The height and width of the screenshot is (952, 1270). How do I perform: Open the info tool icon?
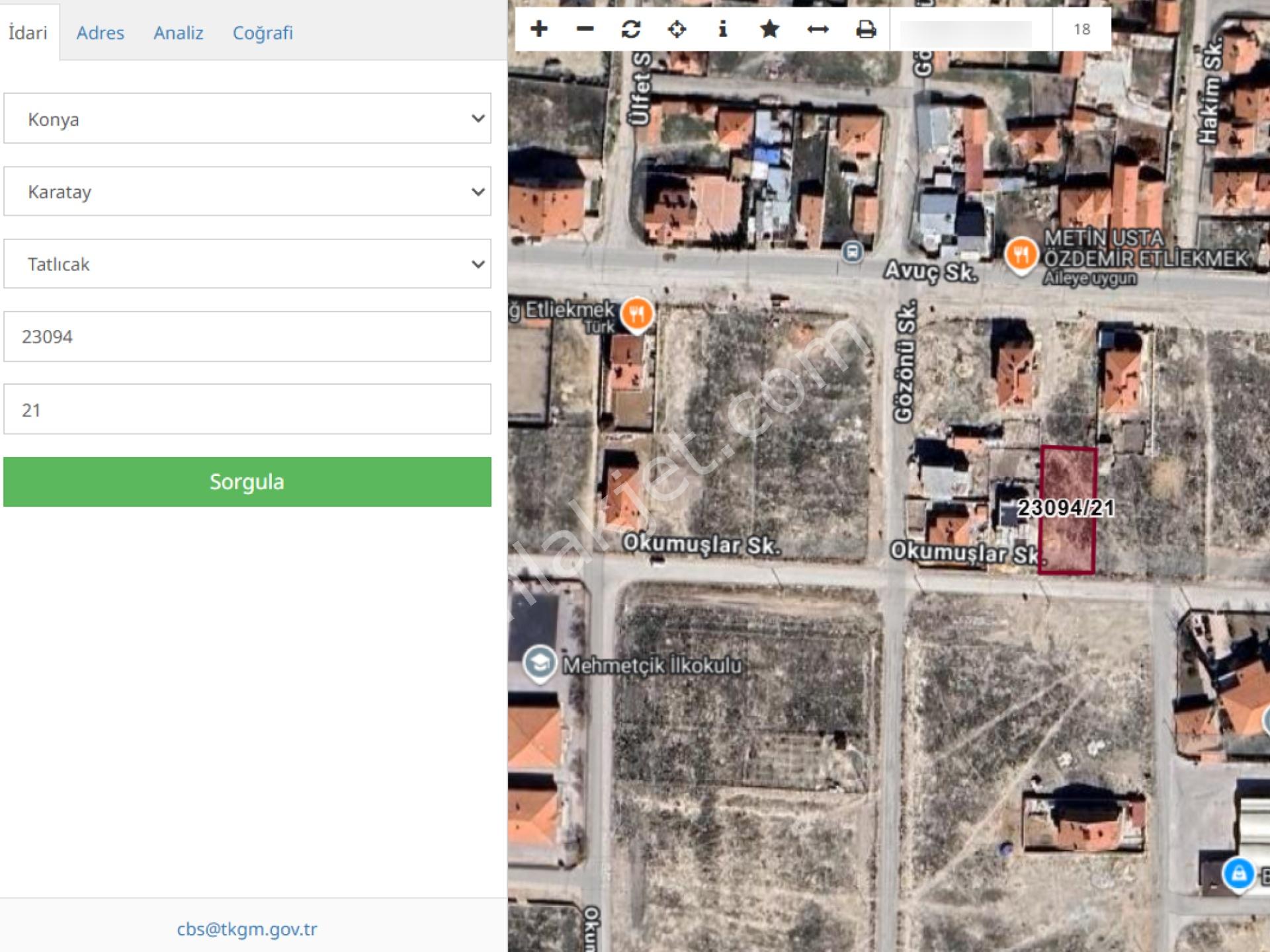[x=723, y=29]
